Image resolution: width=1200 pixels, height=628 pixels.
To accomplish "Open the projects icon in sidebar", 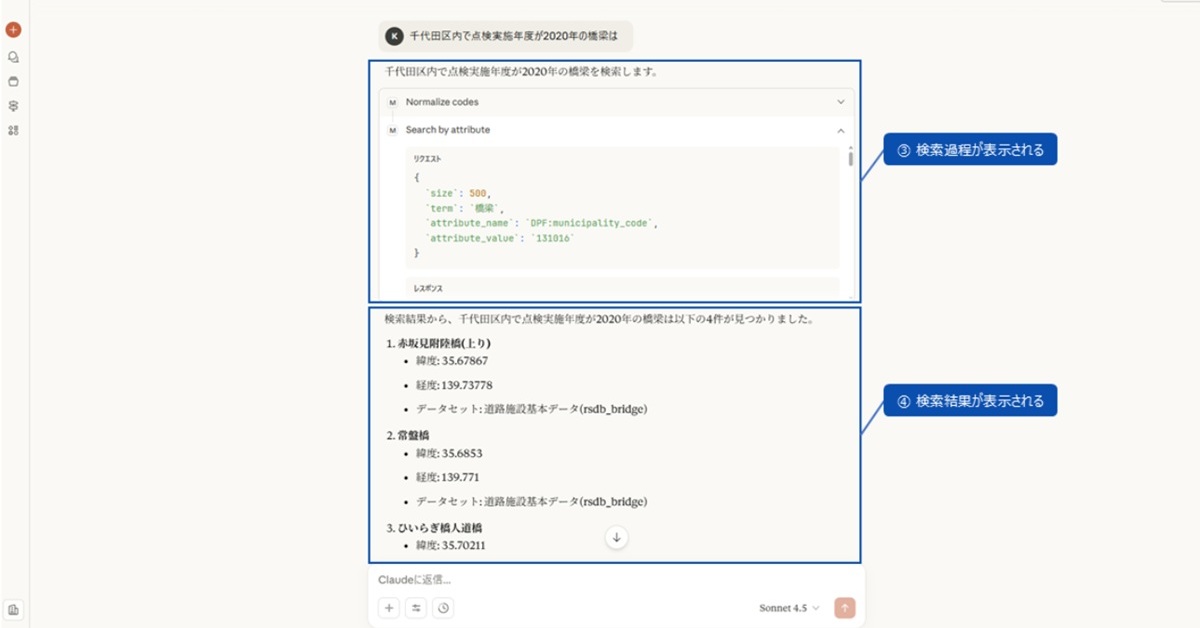I will tap(13, 82).
